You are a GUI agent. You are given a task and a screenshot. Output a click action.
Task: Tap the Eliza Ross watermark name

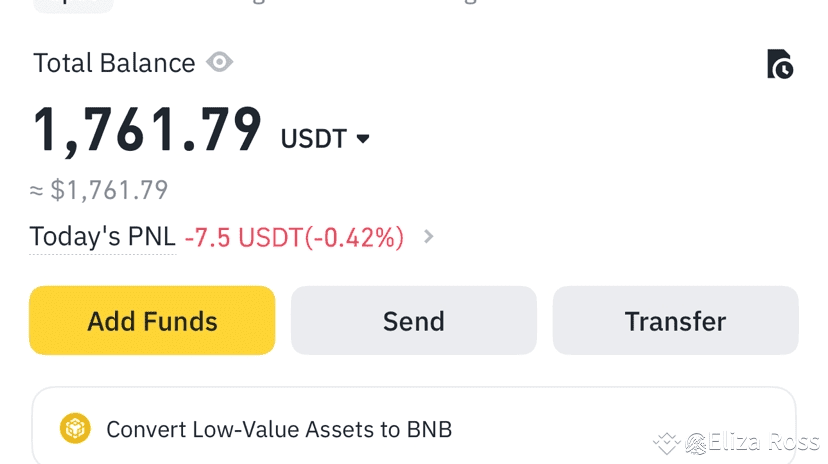(764, 442)
